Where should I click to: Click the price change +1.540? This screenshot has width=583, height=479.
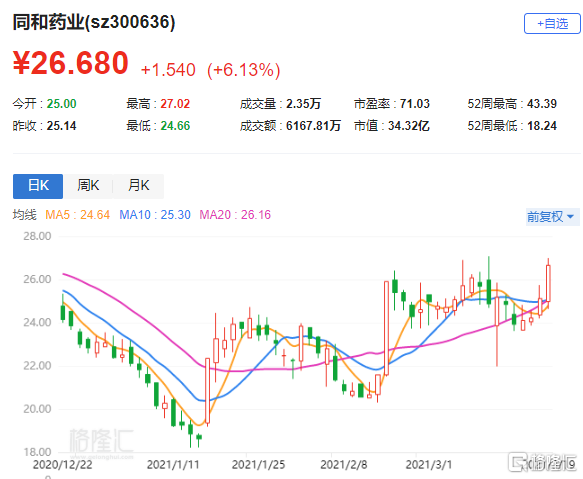168,70
